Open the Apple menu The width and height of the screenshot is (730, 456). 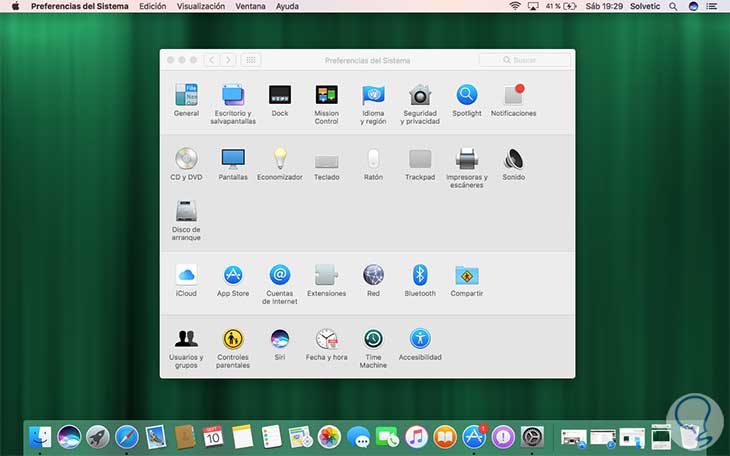pyautogui.click(x=15, y=7)
